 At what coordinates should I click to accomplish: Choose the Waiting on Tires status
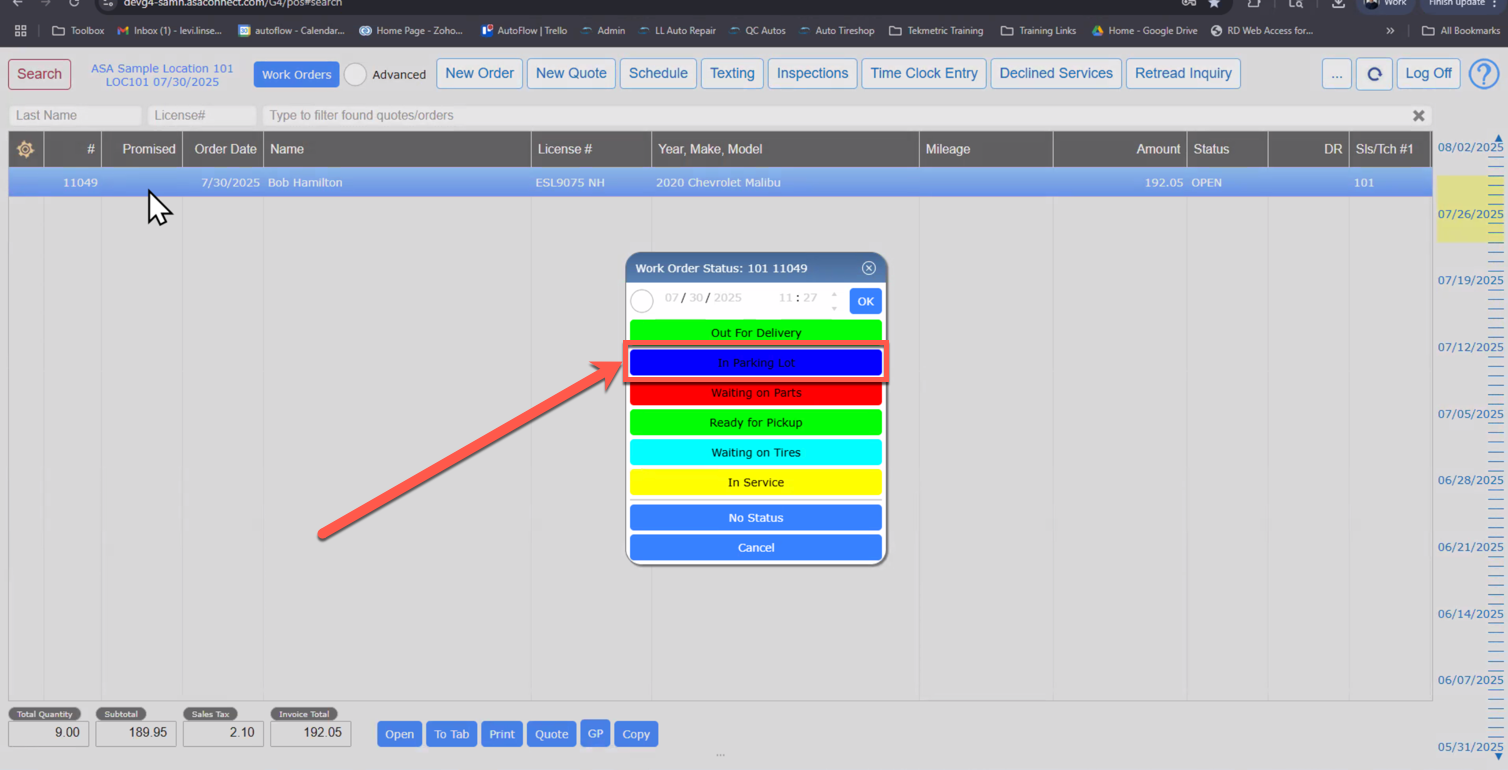tap(756, 453)
